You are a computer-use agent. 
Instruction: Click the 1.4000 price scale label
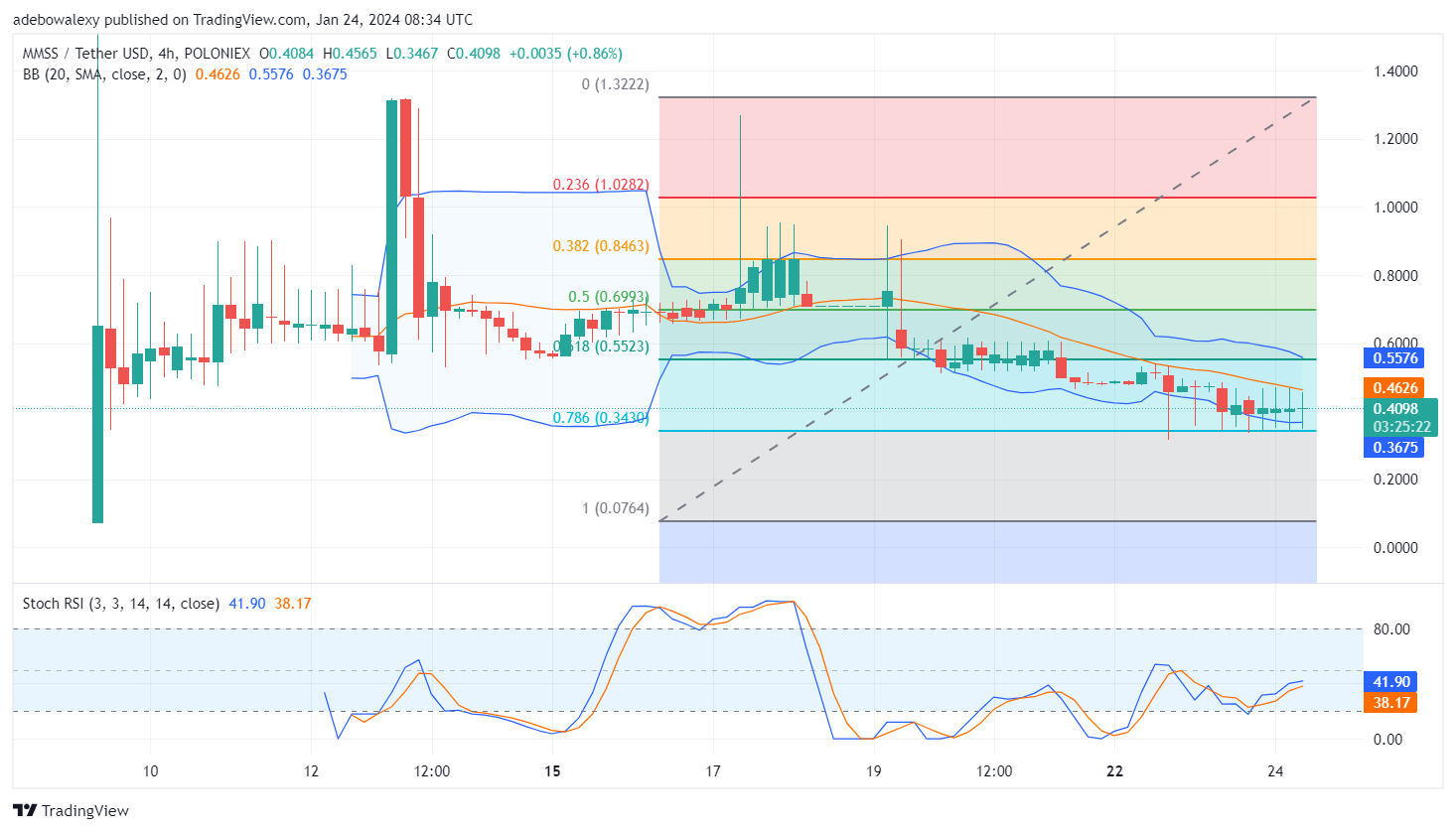[1394, 71]
